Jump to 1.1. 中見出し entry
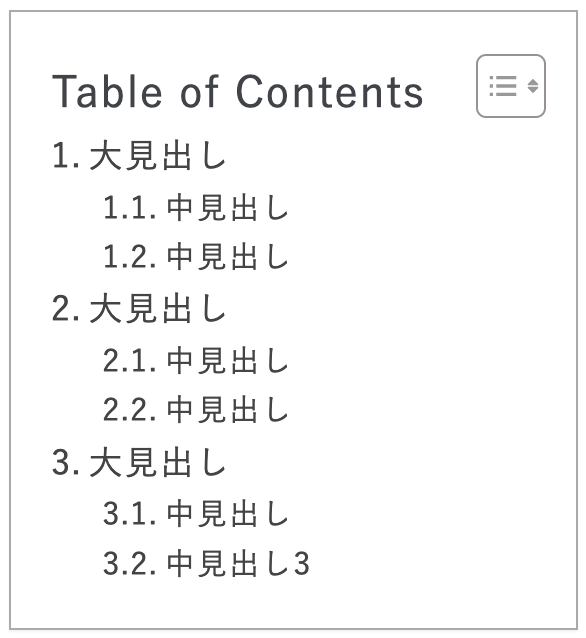Image resolution: width=586 pixels, height=638 pixels. pos(196,208)
